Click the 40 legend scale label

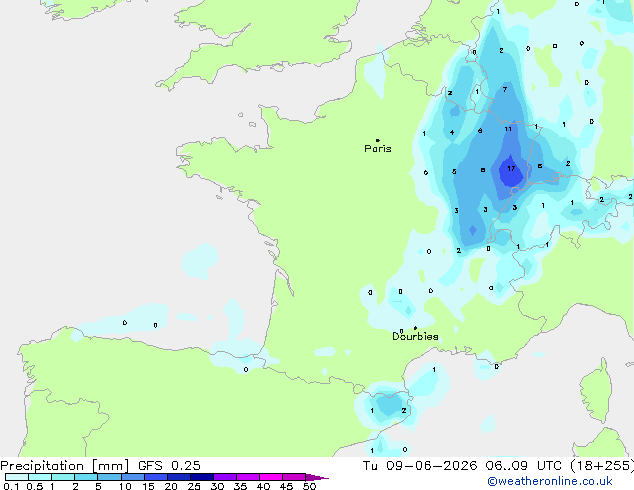pos(263,486)
